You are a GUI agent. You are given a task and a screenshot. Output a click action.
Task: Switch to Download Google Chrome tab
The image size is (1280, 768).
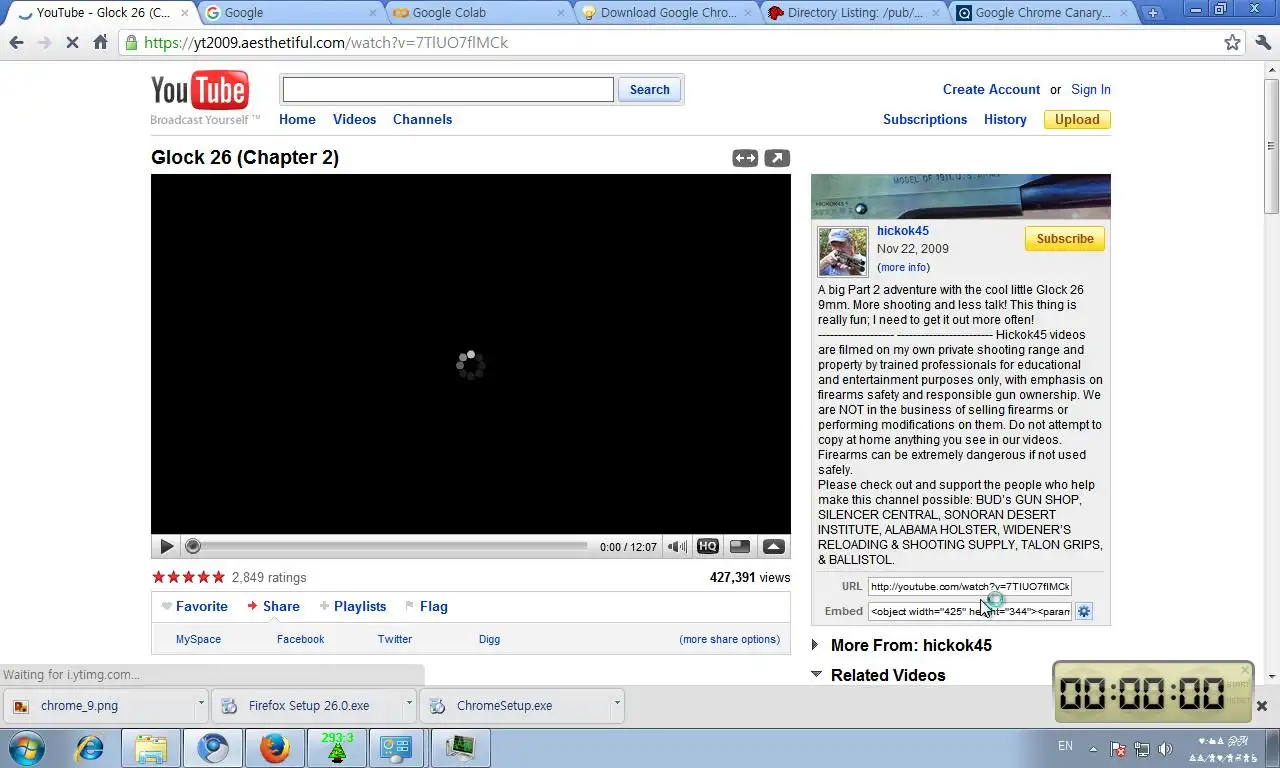point(667,13)
